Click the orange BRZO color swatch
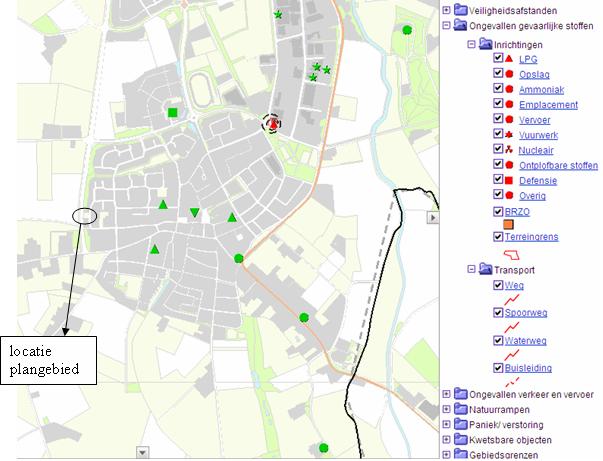 (508, 224)
